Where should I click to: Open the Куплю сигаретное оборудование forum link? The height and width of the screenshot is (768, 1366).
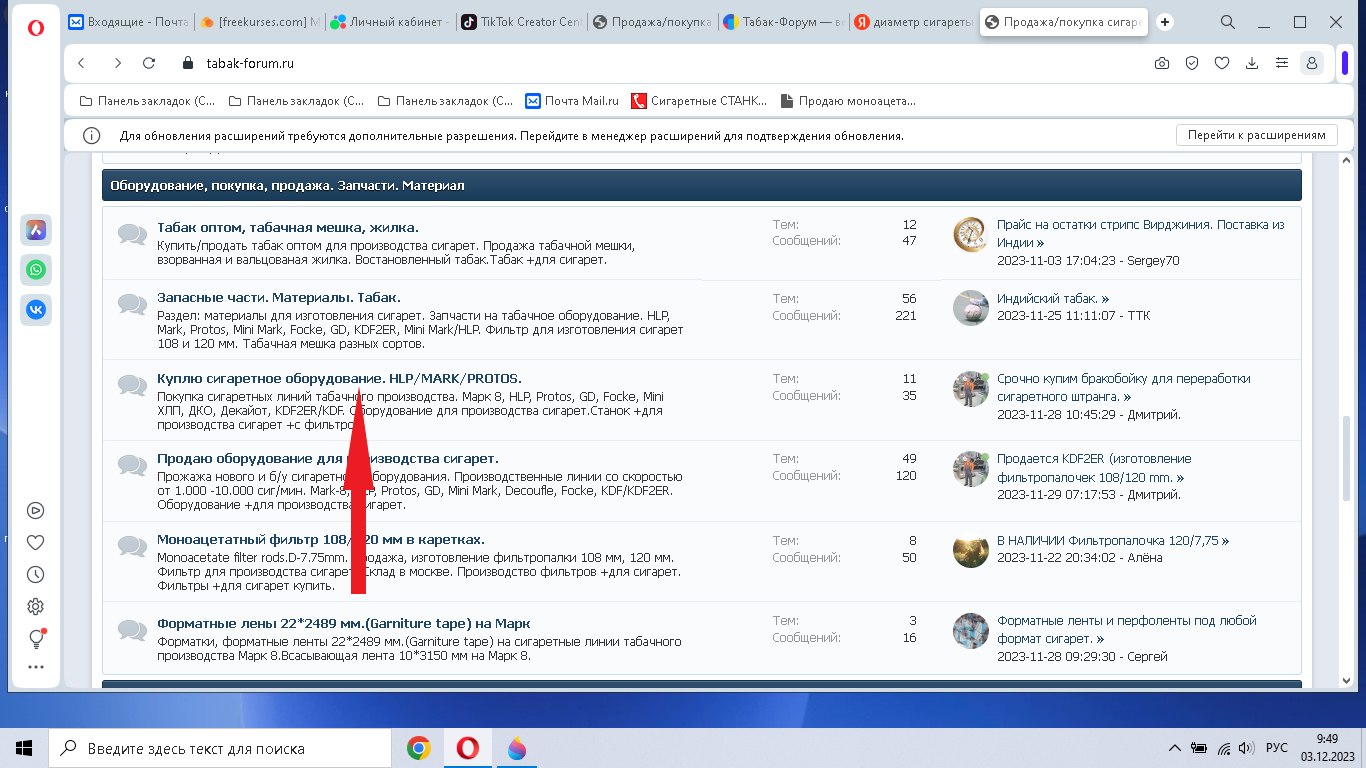click(339, 378)
